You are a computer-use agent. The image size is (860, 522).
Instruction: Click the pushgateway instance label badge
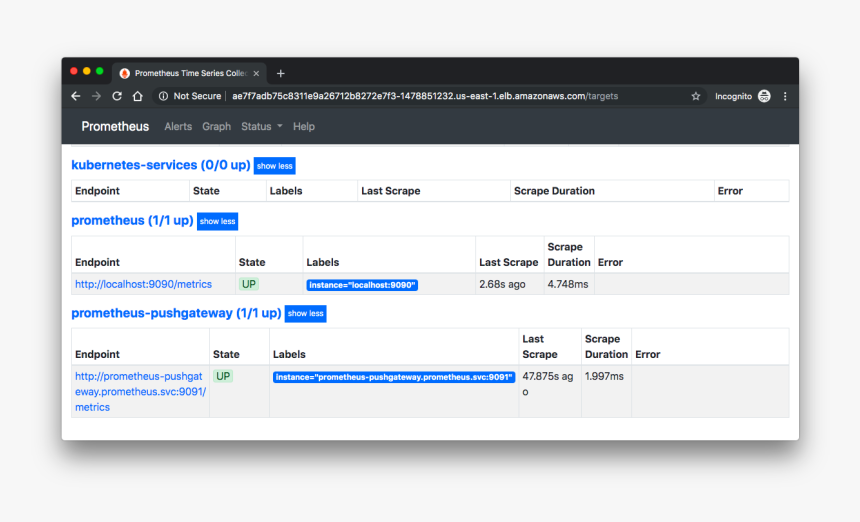click(x=394, y=377)
